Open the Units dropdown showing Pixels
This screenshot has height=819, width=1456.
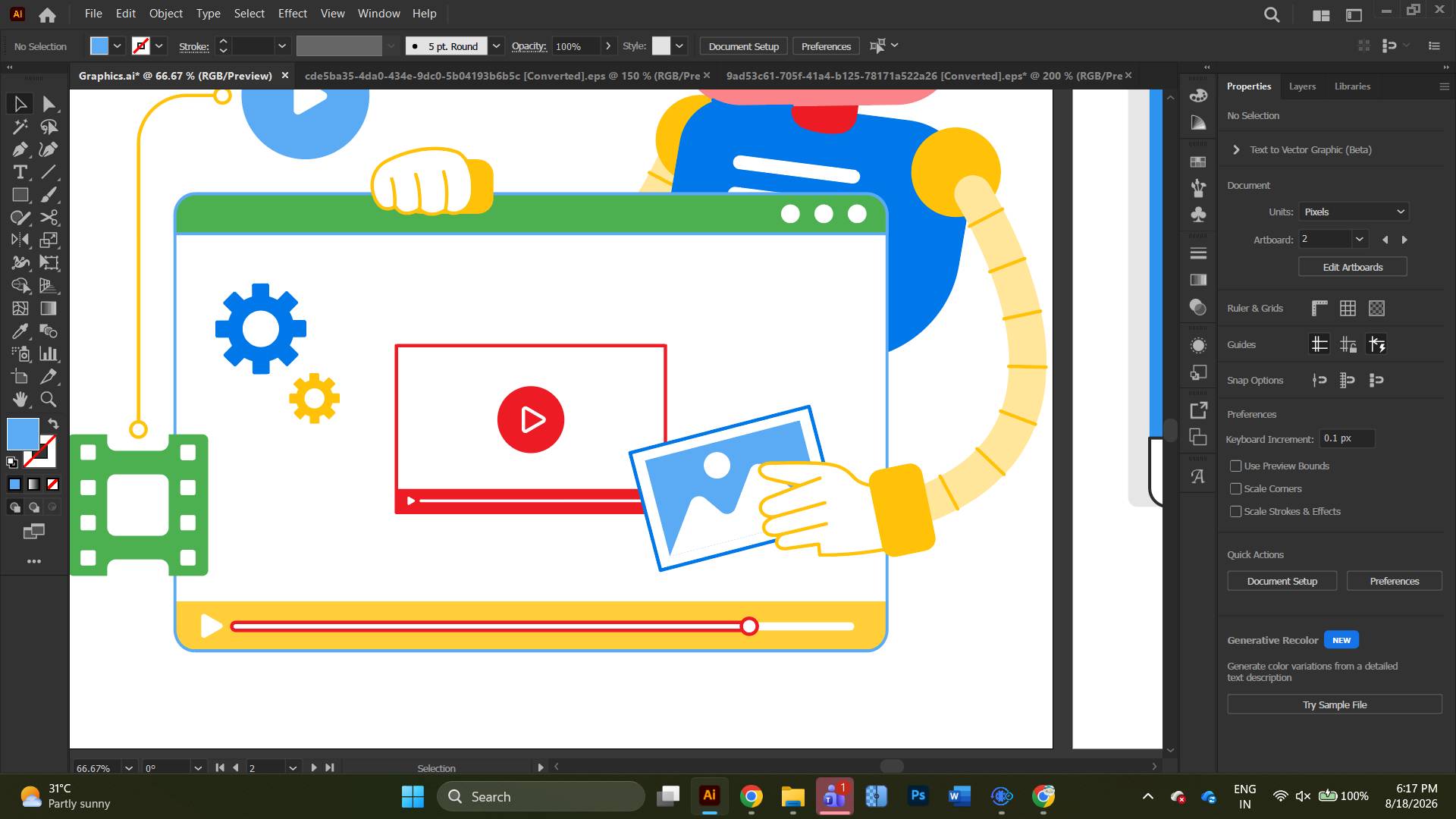coord(1354,212)
